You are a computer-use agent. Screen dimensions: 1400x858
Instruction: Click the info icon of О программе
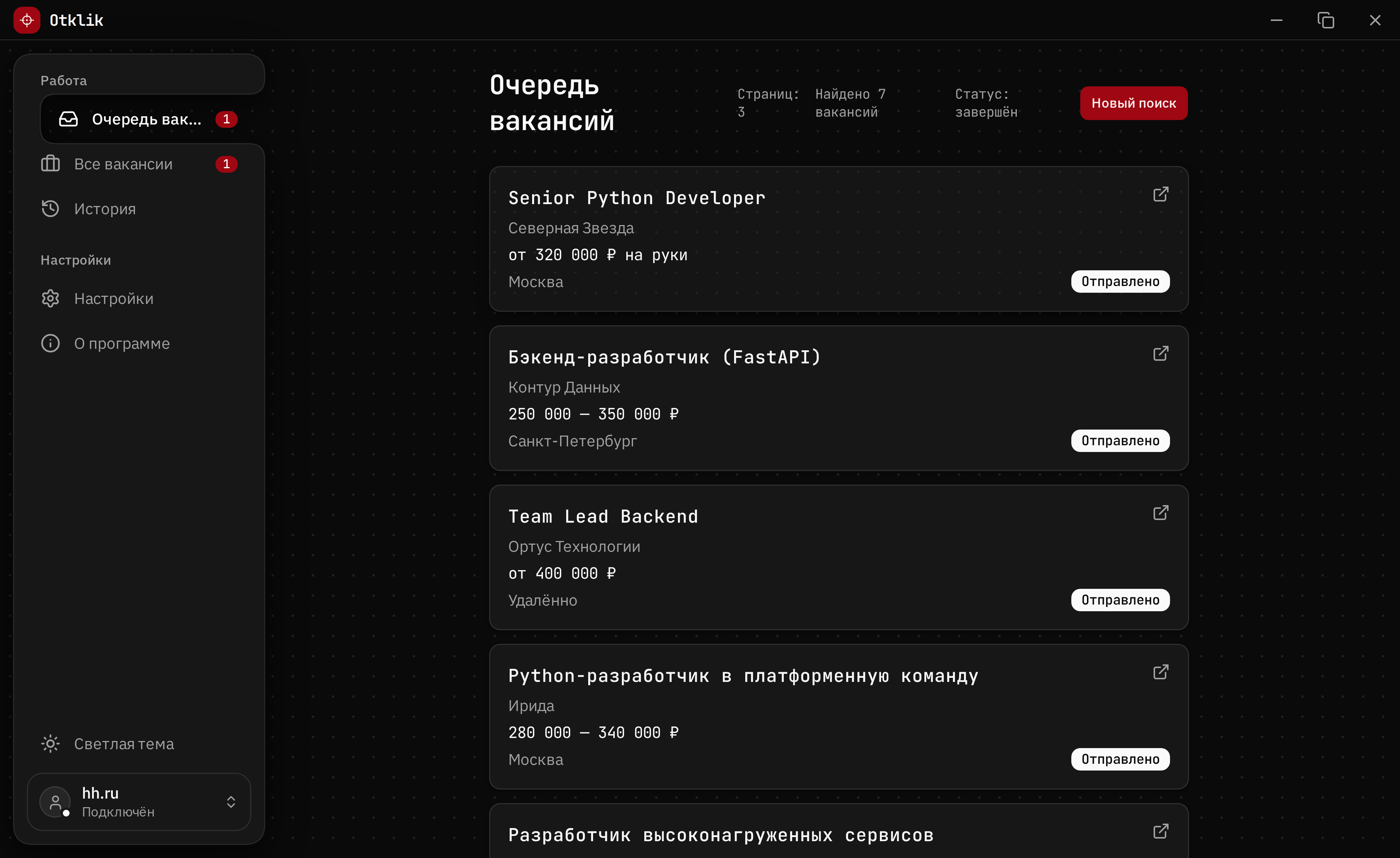tap(50, 343)
